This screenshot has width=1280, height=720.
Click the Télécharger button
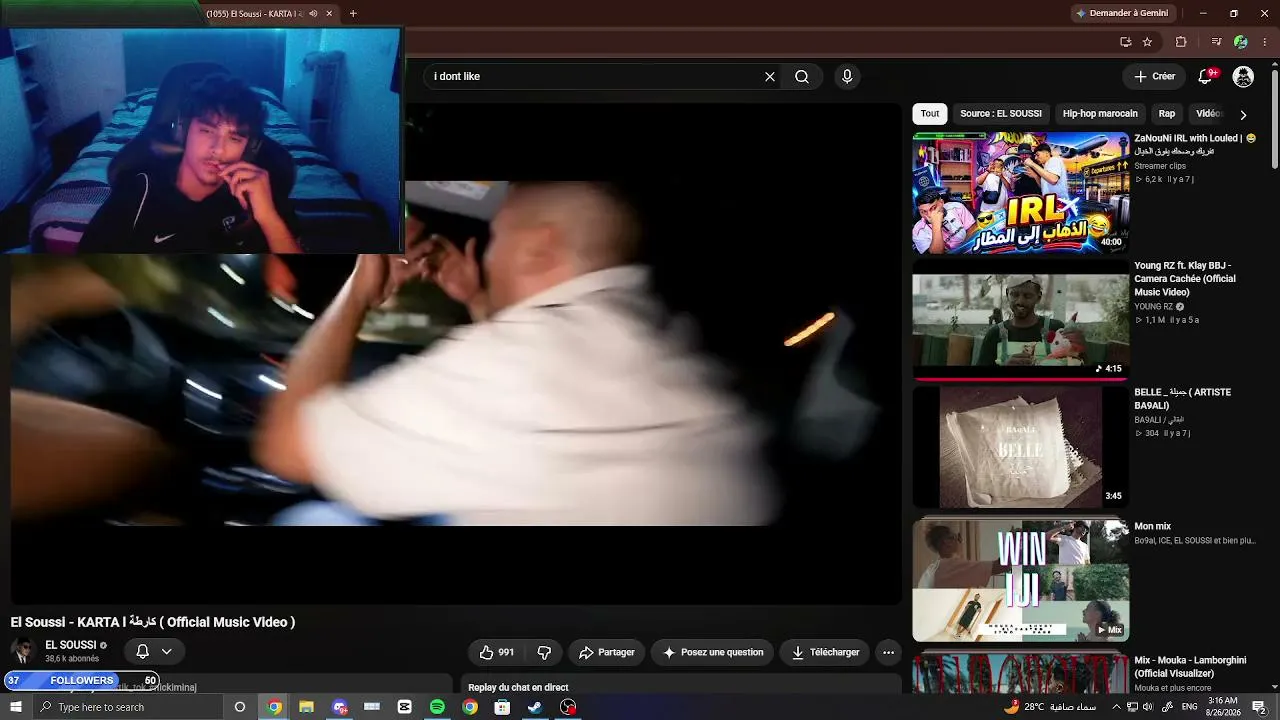(x=825, y=653)
